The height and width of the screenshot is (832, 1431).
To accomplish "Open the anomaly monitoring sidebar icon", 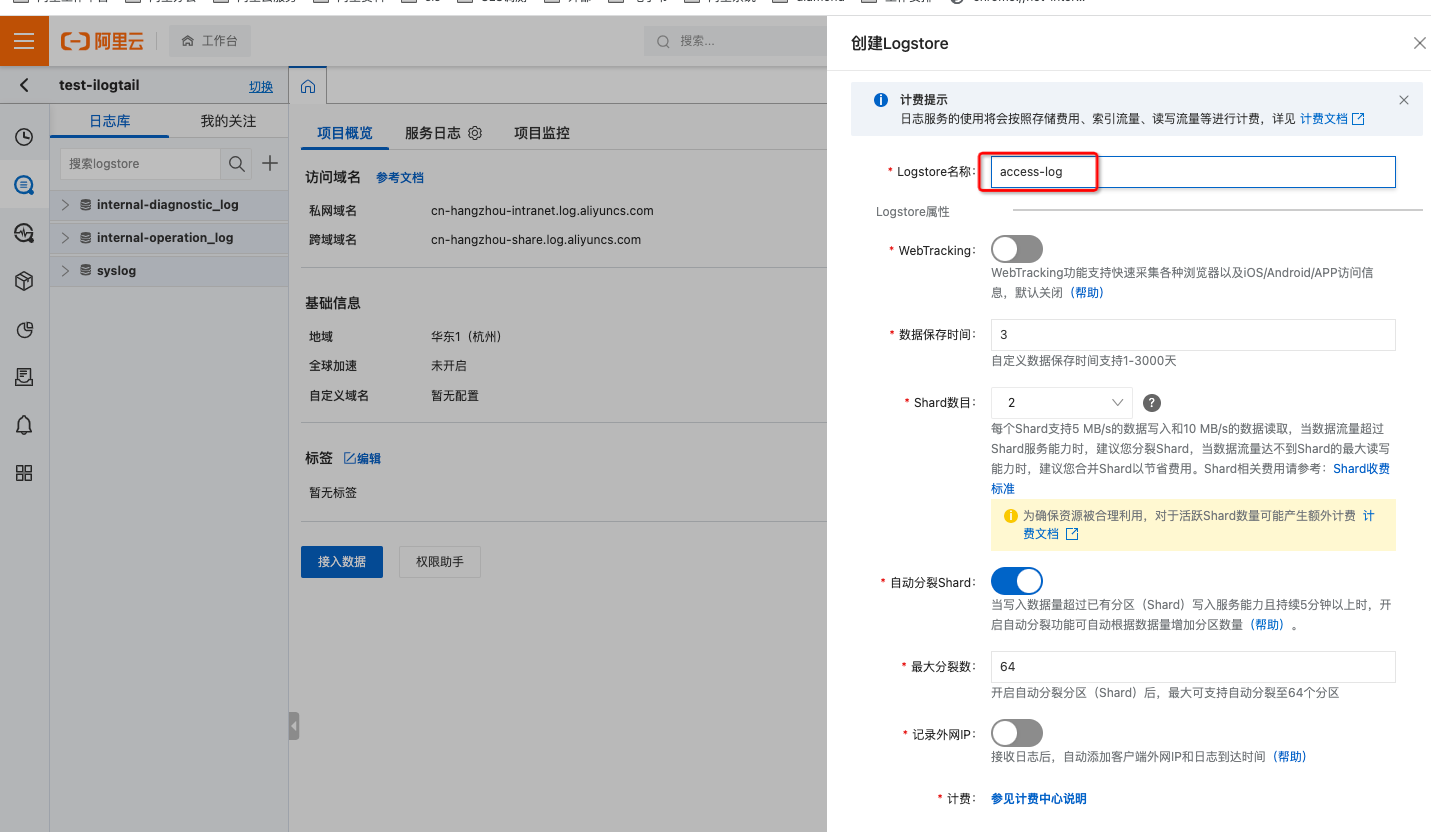I will (24, 233).
